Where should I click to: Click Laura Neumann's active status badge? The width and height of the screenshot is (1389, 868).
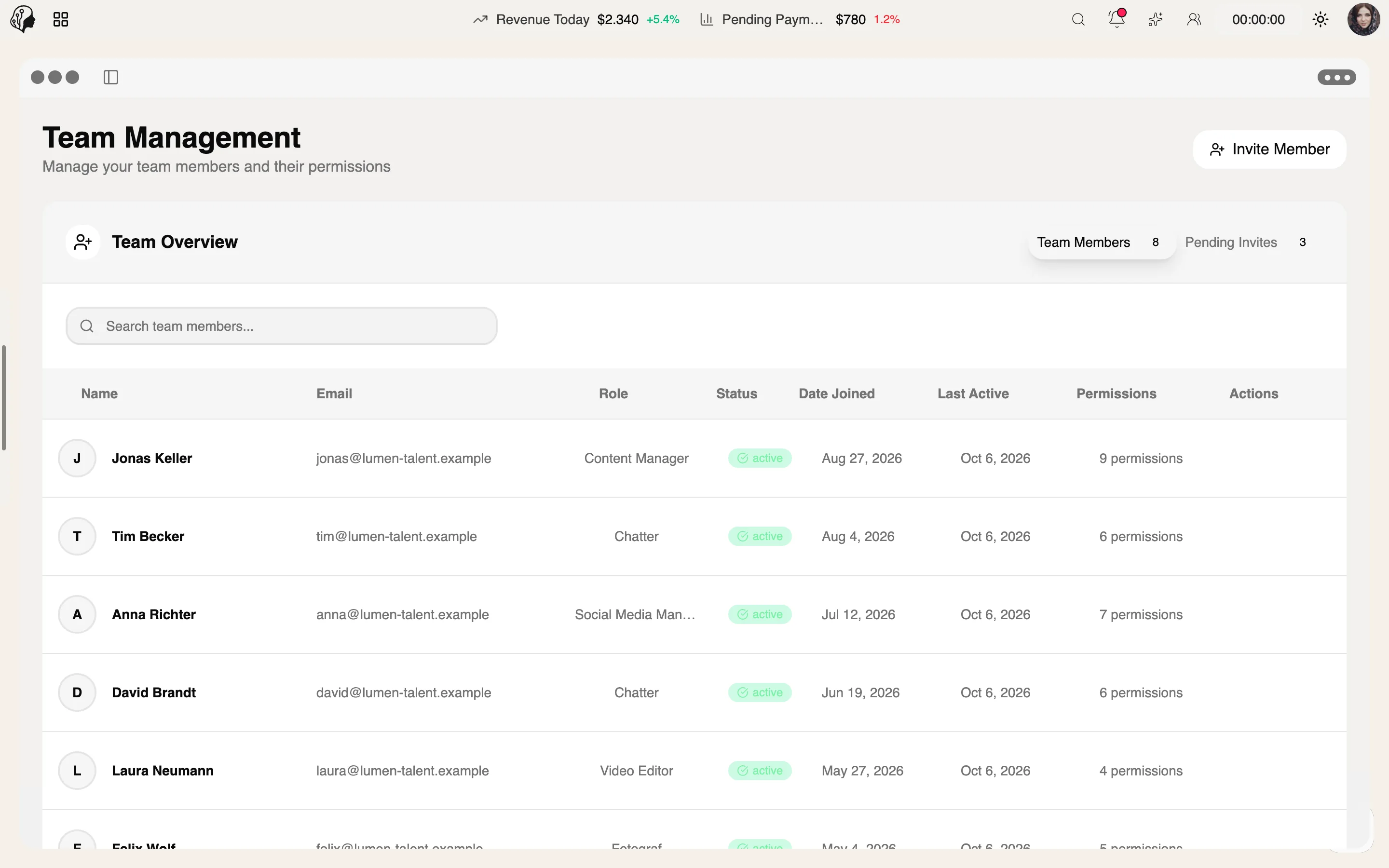click(760, 771)
